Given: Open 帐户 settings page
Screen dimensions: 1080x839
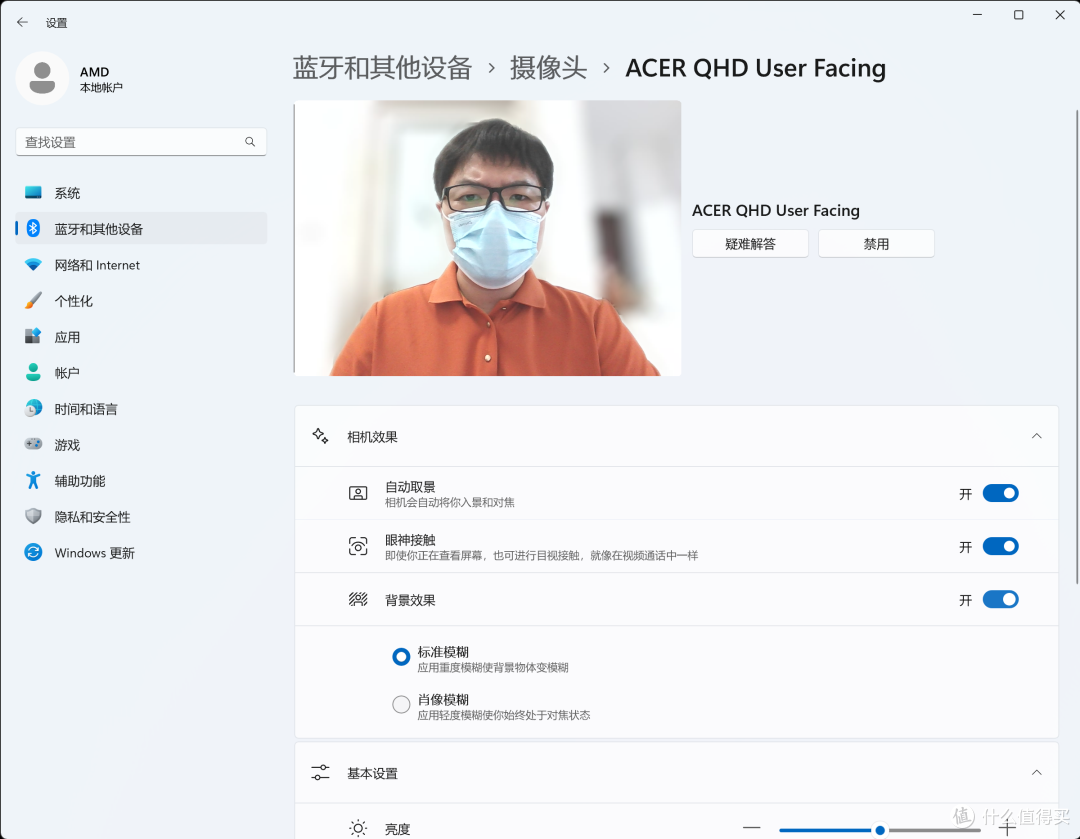Looking at the screenshot, I should tap(141, 372).
